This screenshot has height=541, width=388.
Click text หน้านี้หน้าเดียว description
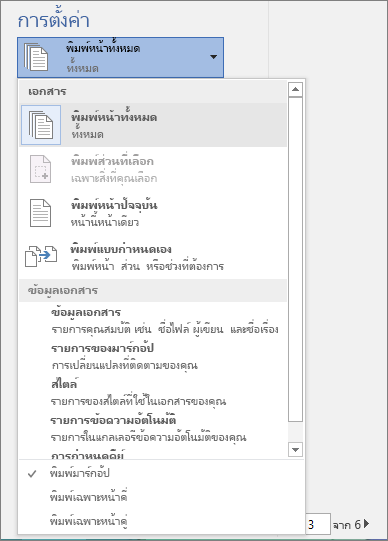click(105, 222)
